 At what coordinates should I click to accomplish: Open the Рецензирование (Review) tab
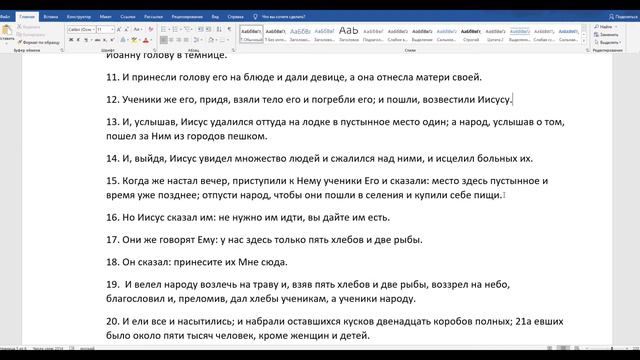[x=187, y=17]
